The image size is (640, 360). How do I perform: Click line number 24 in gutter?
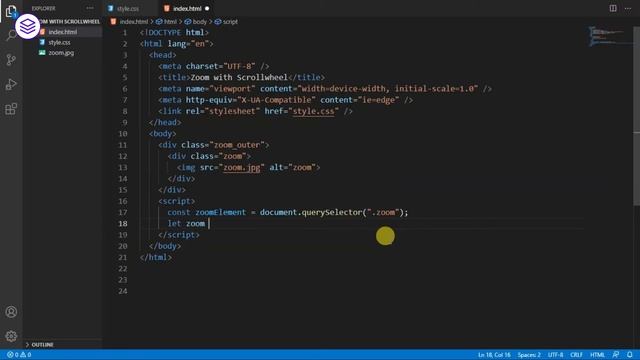(x=123, y=291)
